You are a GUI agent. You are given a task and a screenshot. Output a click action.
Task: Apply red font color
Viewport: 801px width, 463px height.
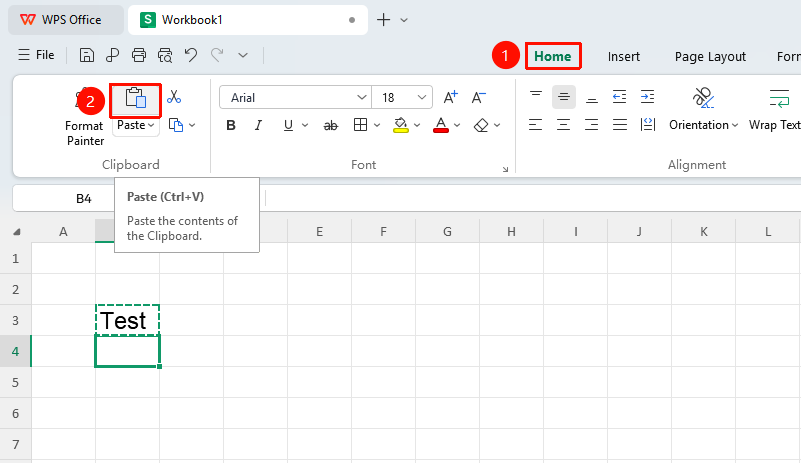pos(441,125)
